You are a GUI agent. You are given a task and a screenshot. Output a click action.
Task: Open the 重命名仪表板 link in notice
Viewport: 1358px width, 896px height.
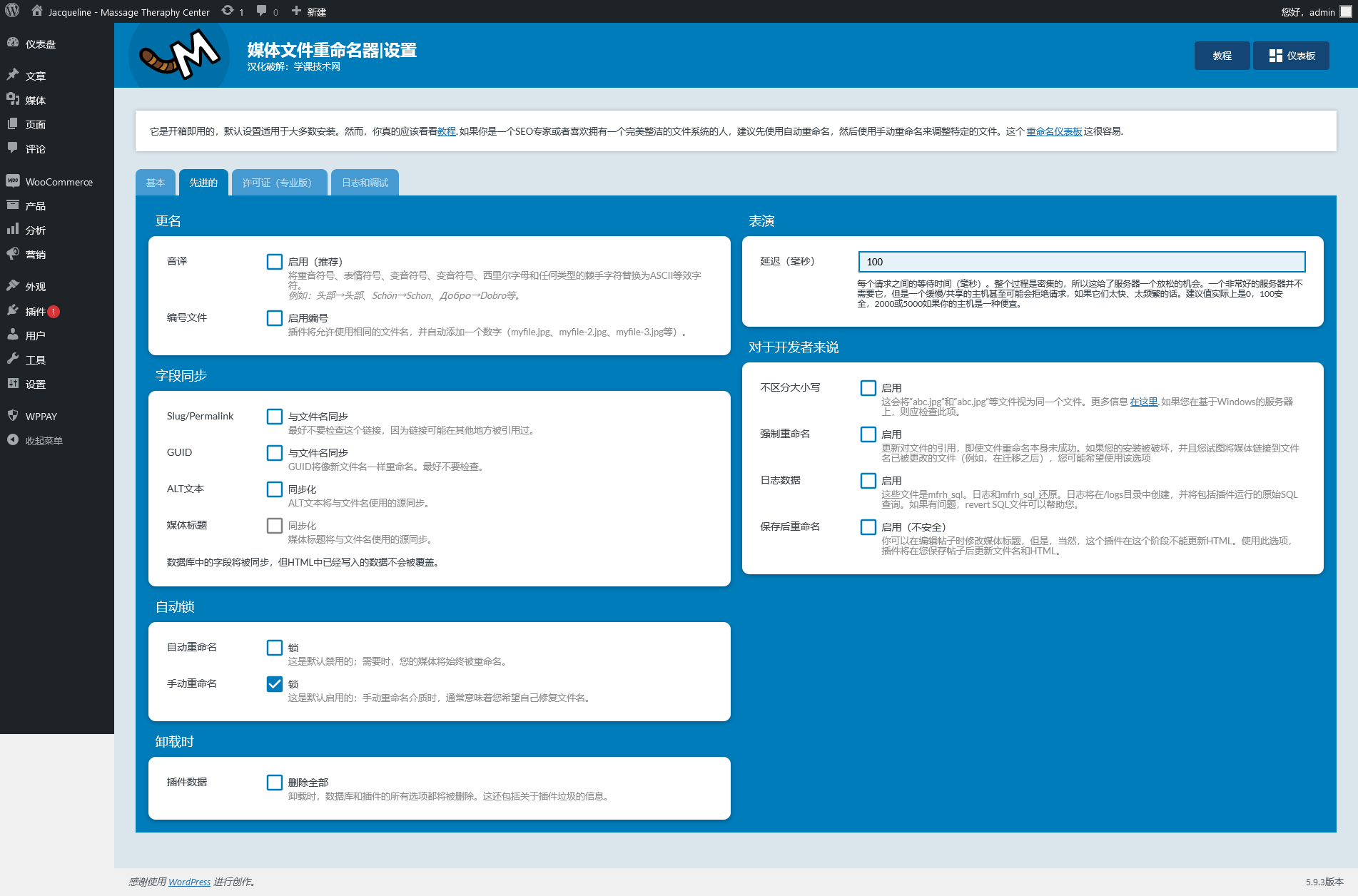[x=1054, y=131]
